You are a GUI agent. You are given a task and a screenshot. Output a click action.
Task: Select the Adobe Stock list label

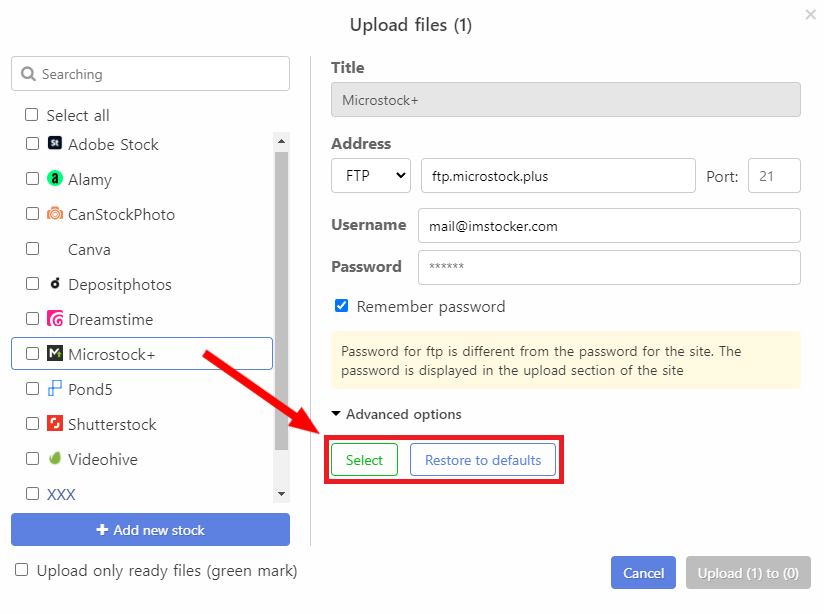[x=113, y=144]
